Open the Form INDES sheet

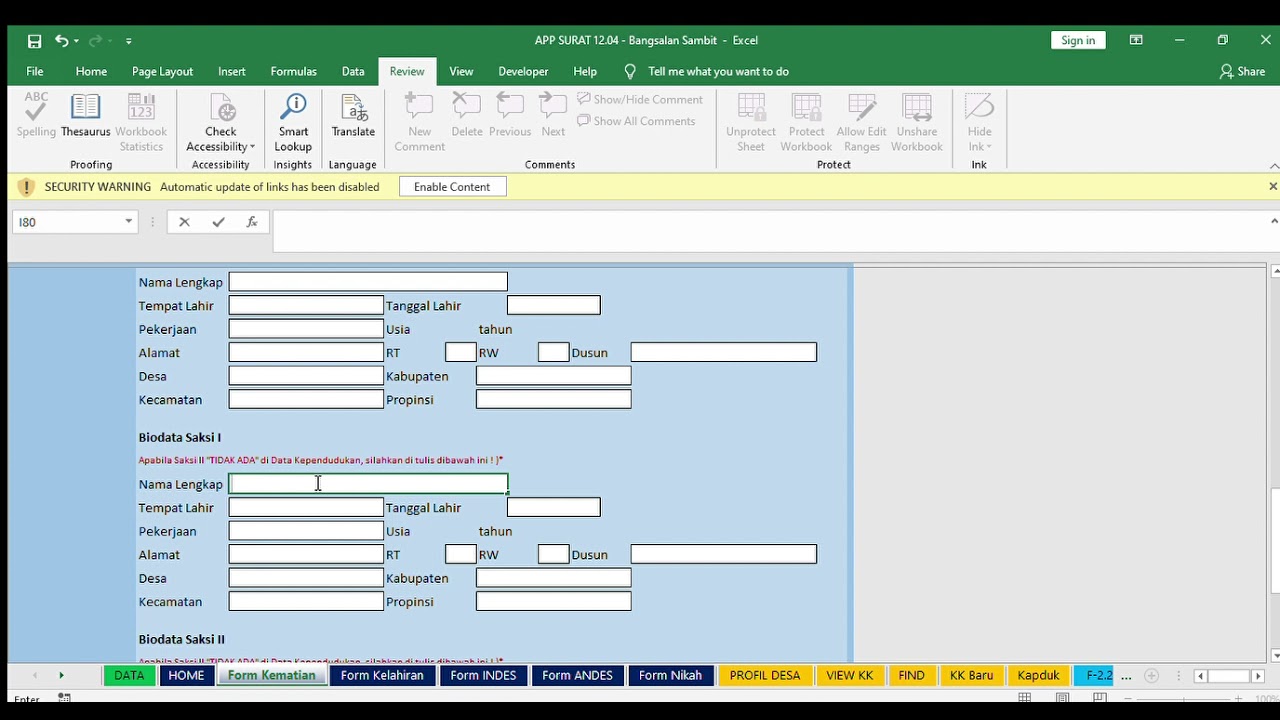(x=483, y=676)
